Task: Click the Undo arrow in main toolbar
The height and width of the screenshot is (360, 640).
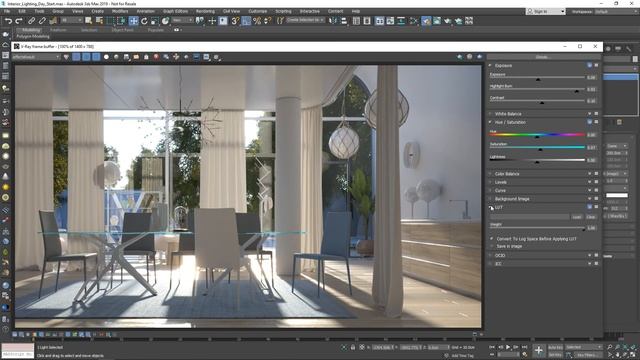Action: pyautogui.click(x=8, y=21)
